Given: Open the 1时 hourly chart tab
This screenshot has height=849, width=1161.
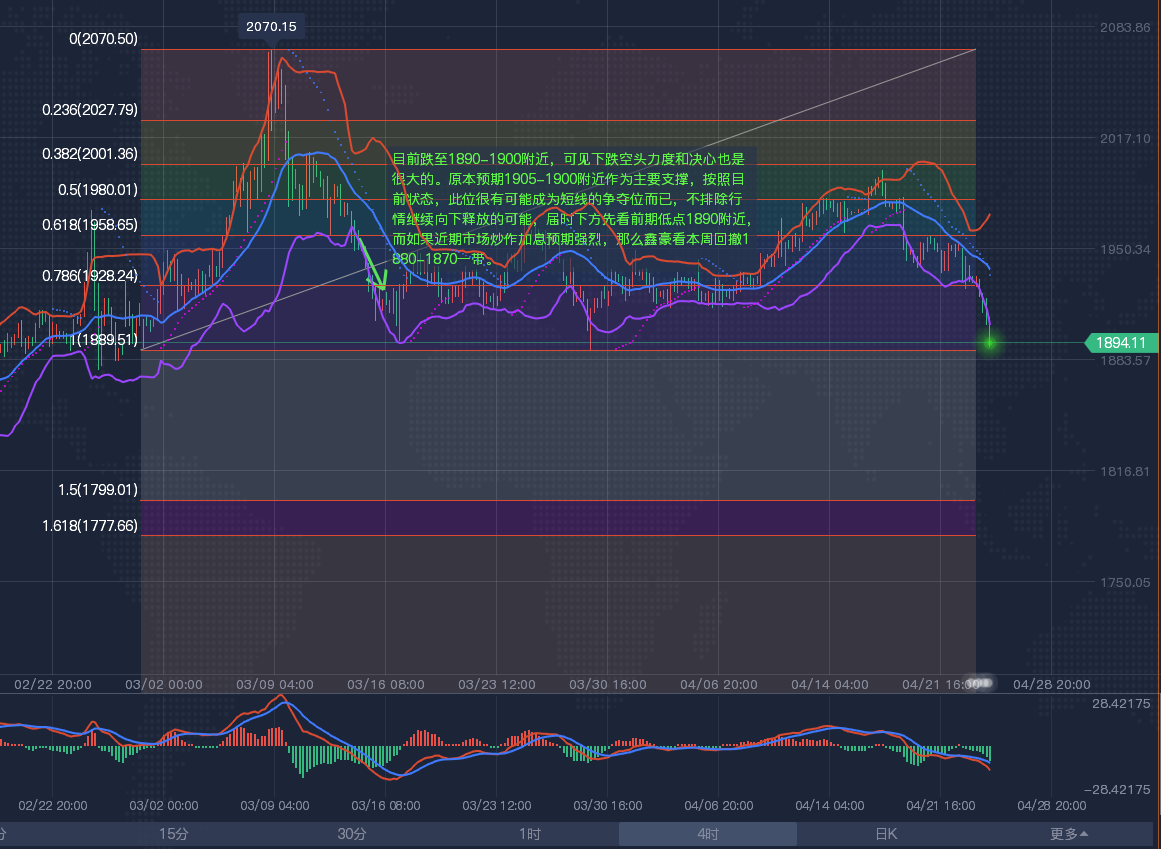Looking at the screenshot, I should pyautogui.click(x=530, y=834).
